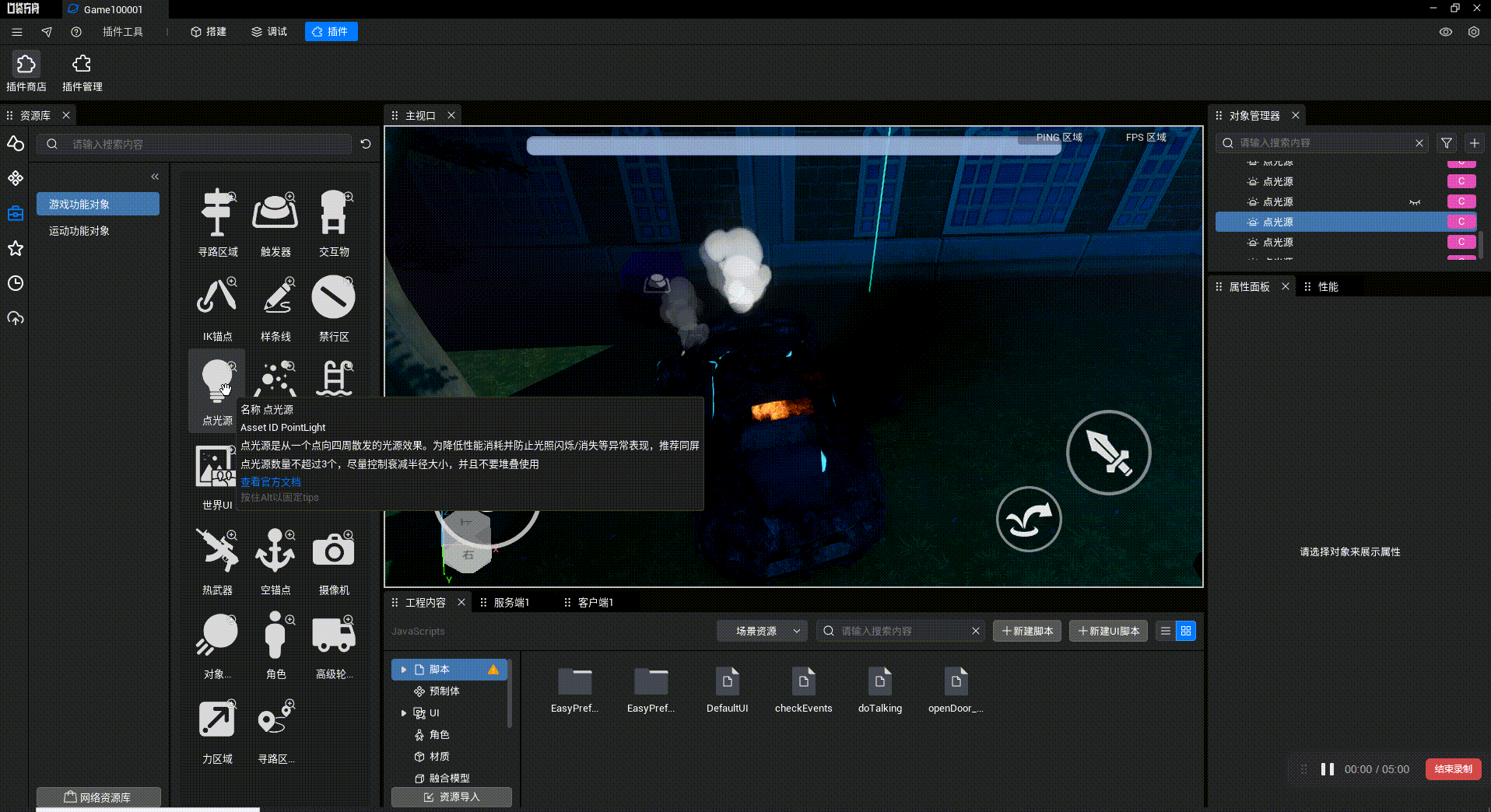Clear the object manager search text
This screenshot has width=1491, height=812.
[1419, 143]
